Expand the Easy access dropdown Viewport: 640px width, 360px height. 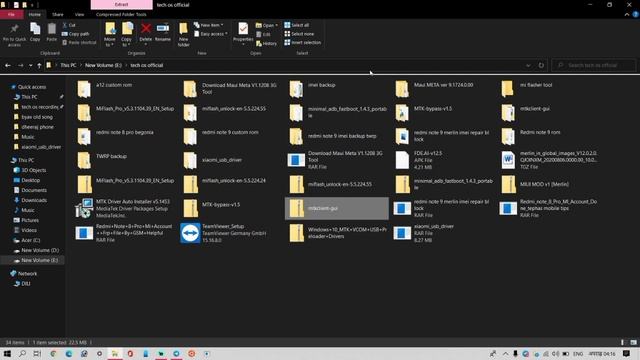pos(211,34)
